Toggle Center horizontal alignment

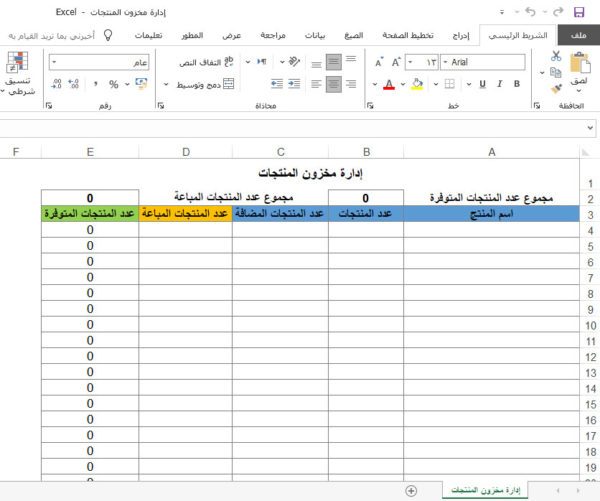[334, 84]
